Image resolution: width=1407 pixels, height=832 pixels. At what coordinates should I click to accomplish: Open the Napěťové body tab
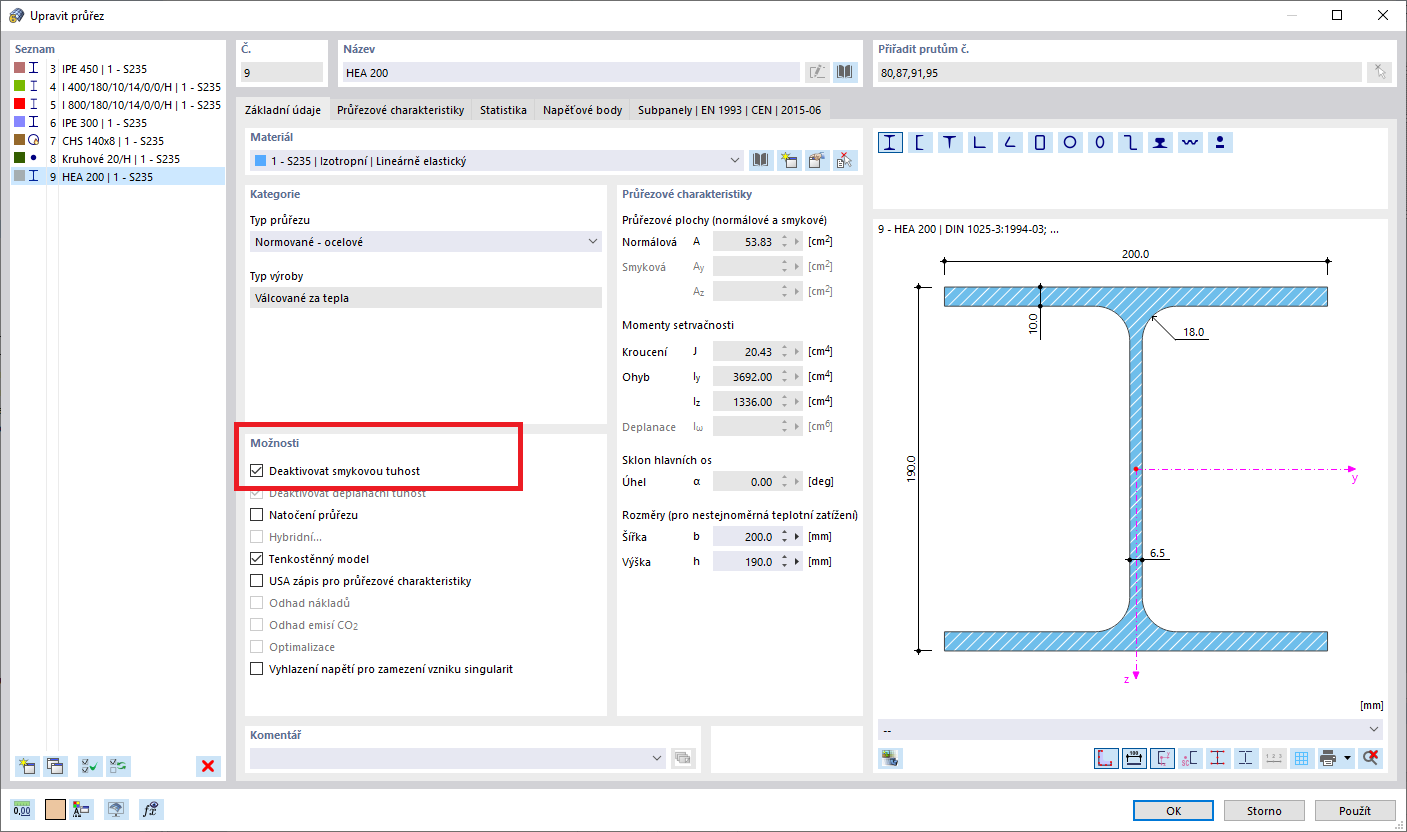point(583,110)
